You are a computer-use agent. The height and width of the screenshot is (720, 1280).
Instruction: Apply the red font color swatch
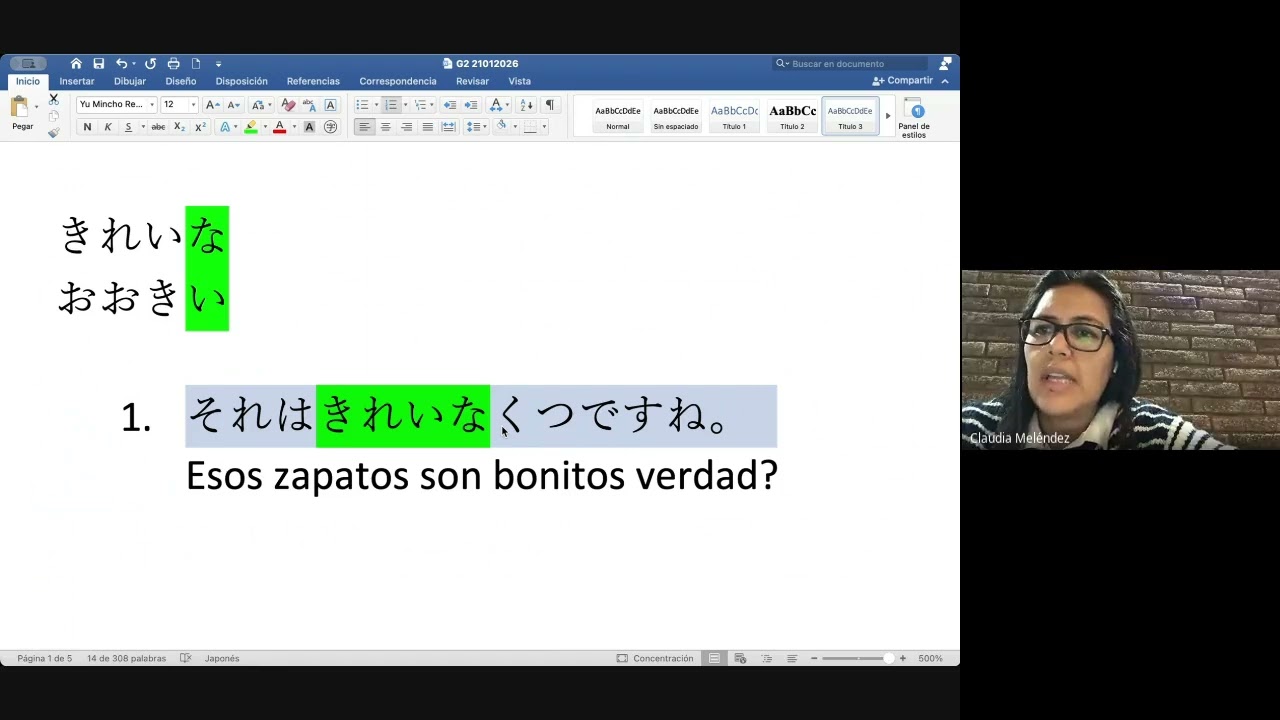[279, 127]
